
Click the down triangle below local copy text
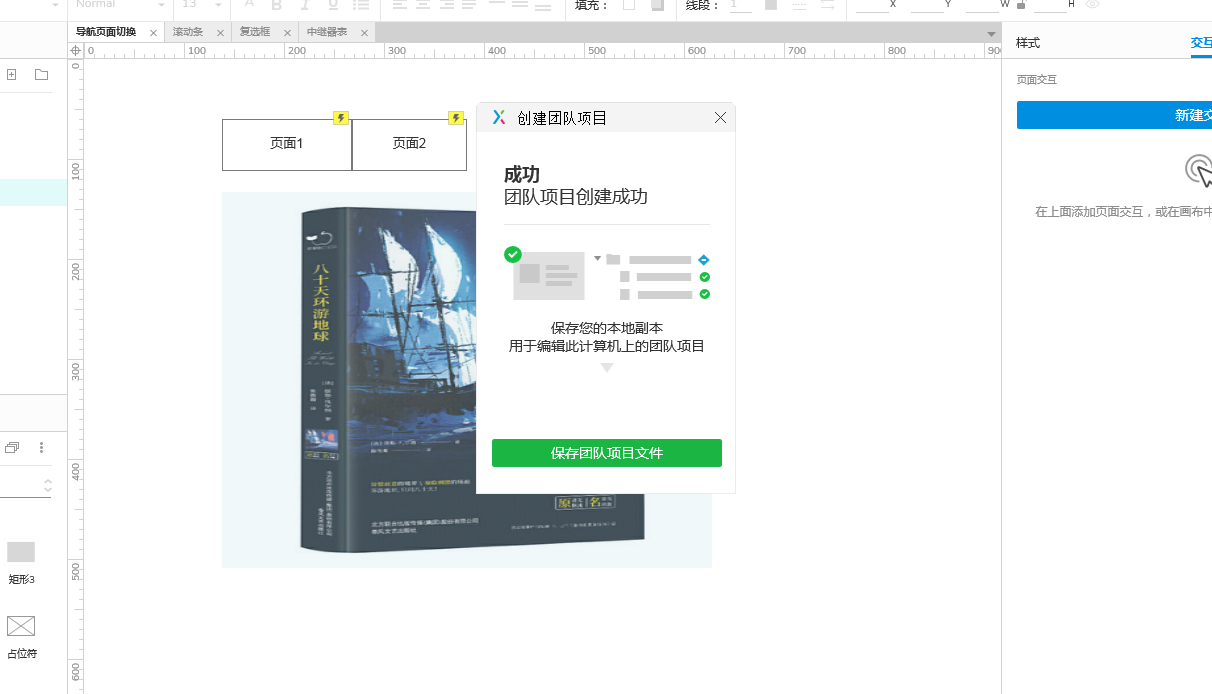point(607,368)
